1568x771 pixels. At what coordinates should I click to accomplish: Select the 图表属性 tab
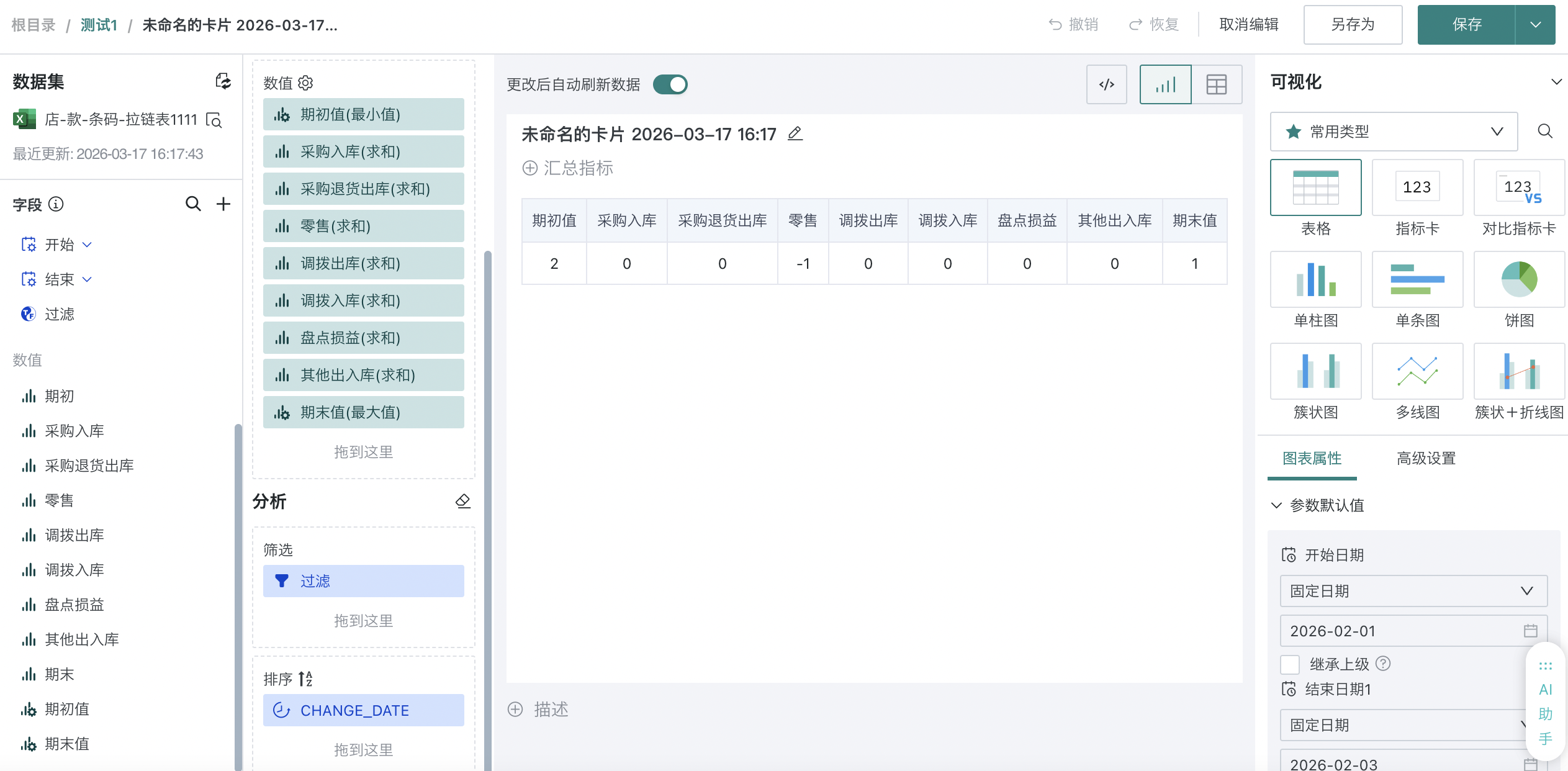click(x=1312, y=458)
